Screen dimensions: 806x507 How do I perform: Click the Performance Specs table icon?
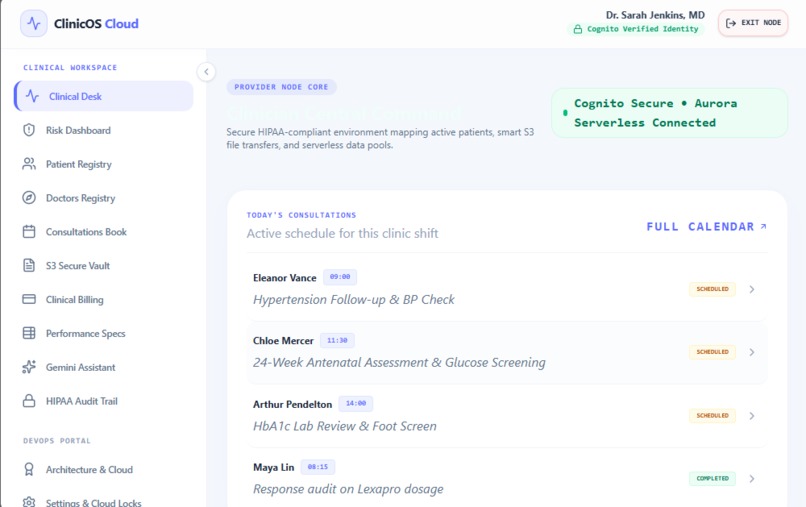[29, 333]
